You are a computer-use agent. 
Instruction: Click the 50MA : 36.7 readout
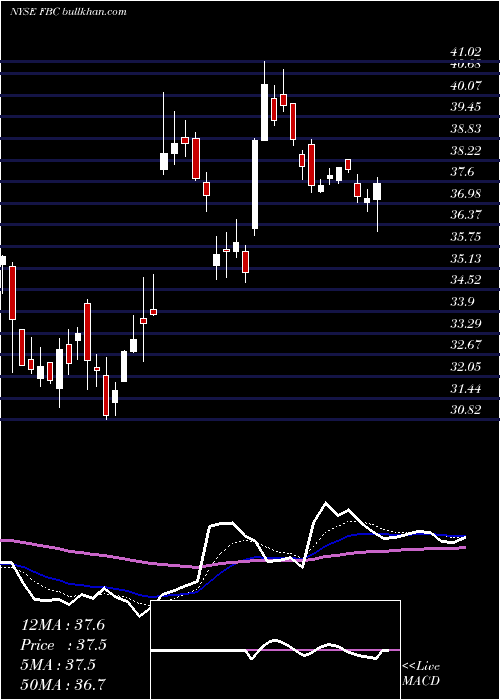tap(63, 684)
